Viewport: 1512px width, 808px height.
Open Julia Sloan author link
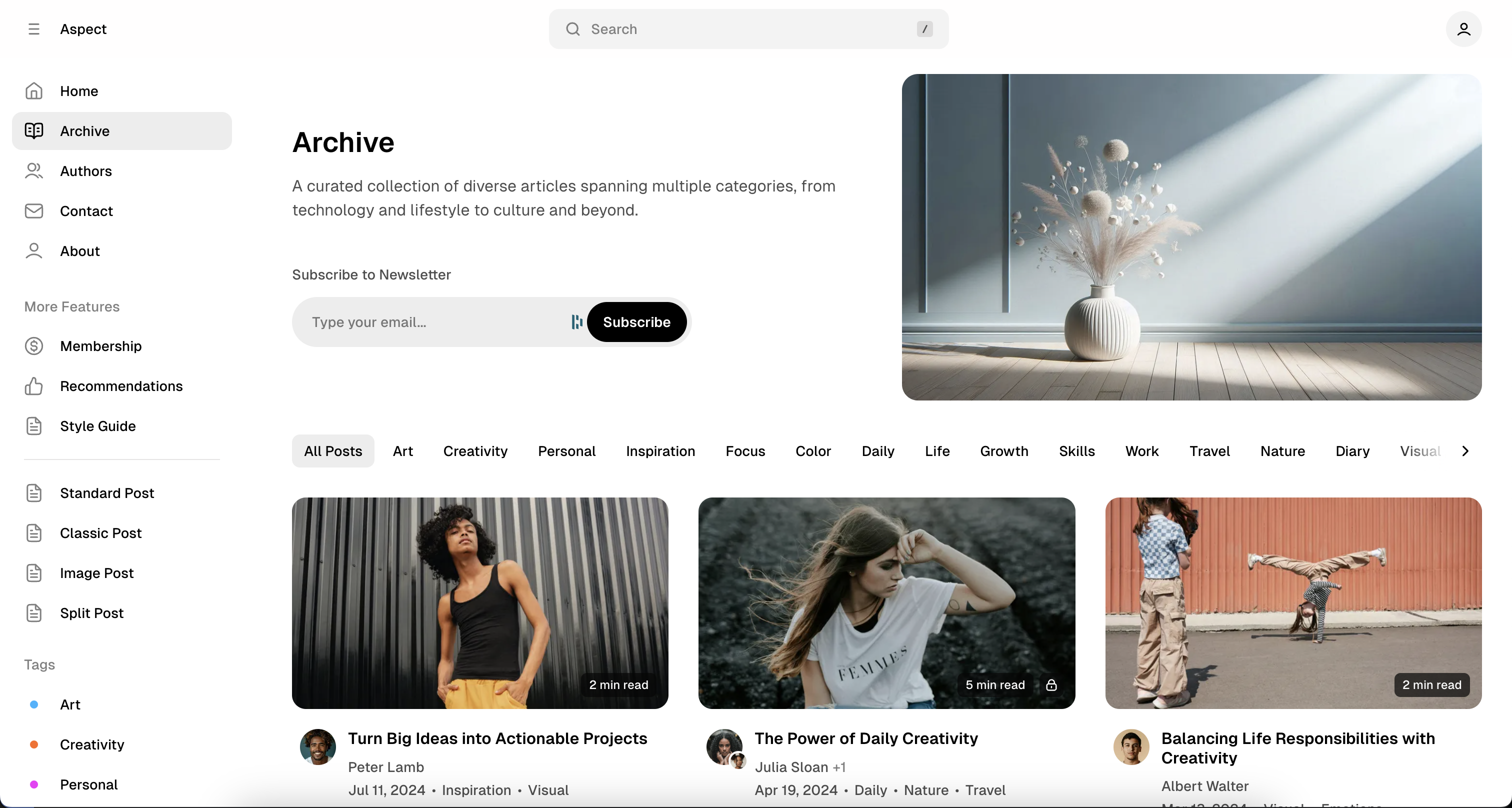click(x=791, y=766)
